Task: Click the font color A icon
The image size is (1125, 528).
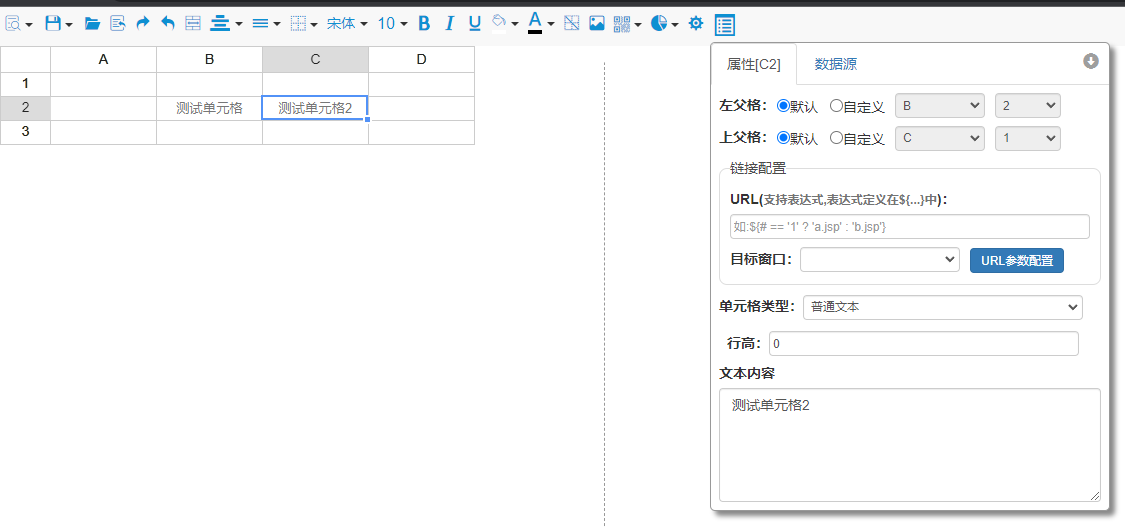Action: pyautogui.click(x=535, y=22)
